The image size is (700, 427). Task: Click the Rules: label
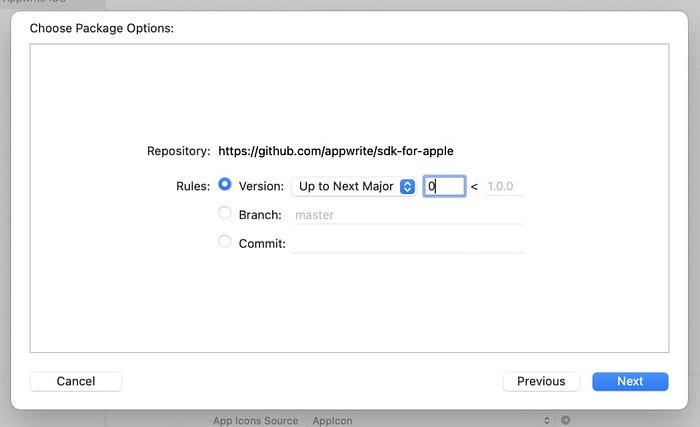point(193,186)
